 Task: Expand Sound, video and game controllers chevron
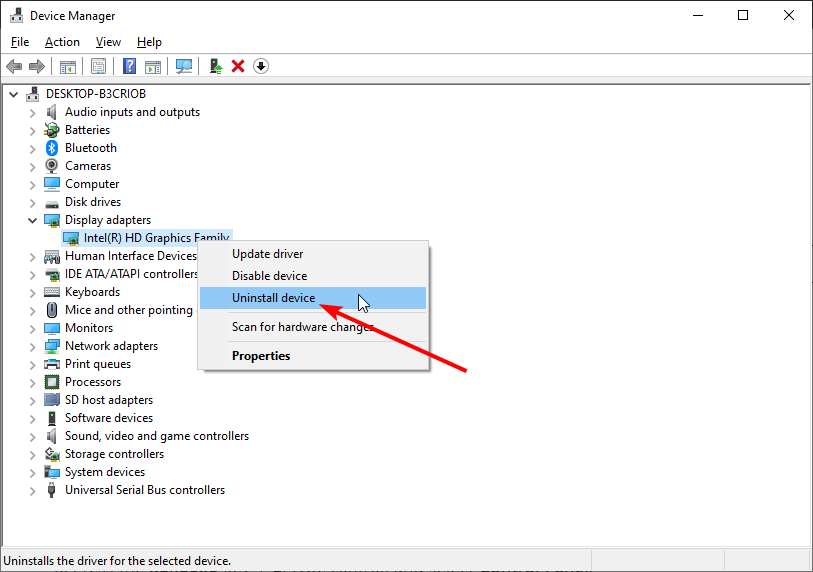click(x=33, y=437)
